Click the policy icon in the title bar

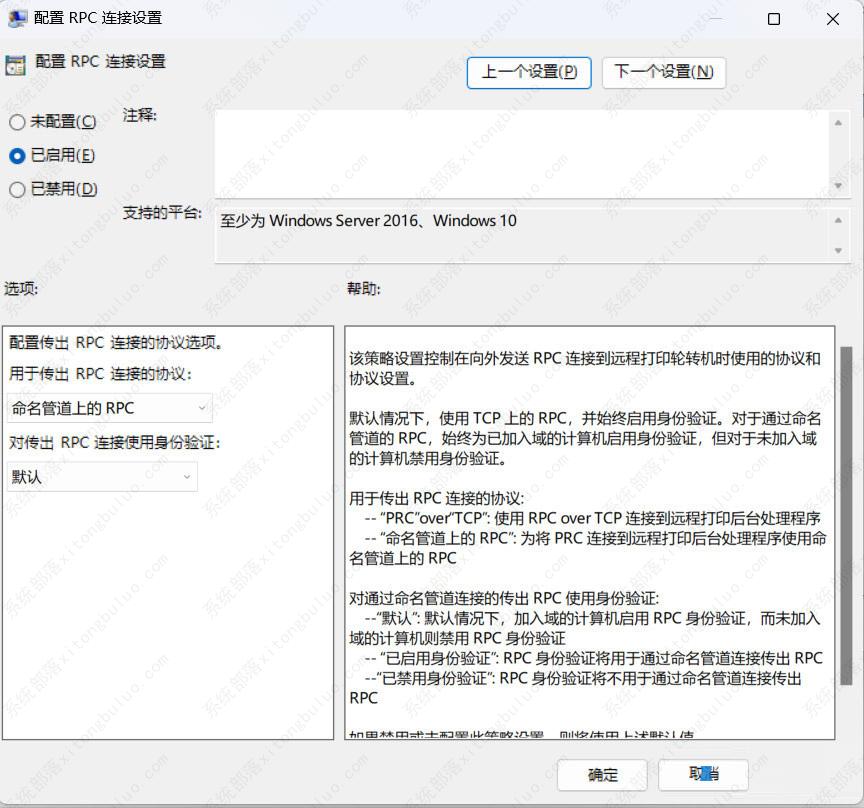(x=16, y=18)
